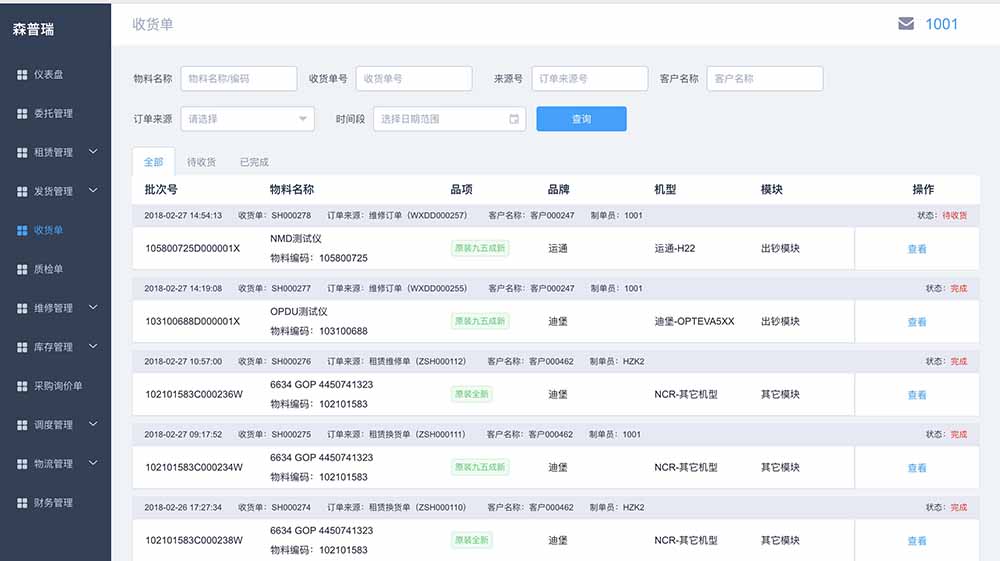Click the calendar icon in date range field
Viewport: 1000px width, 561px height.
(x=514, y=119)
